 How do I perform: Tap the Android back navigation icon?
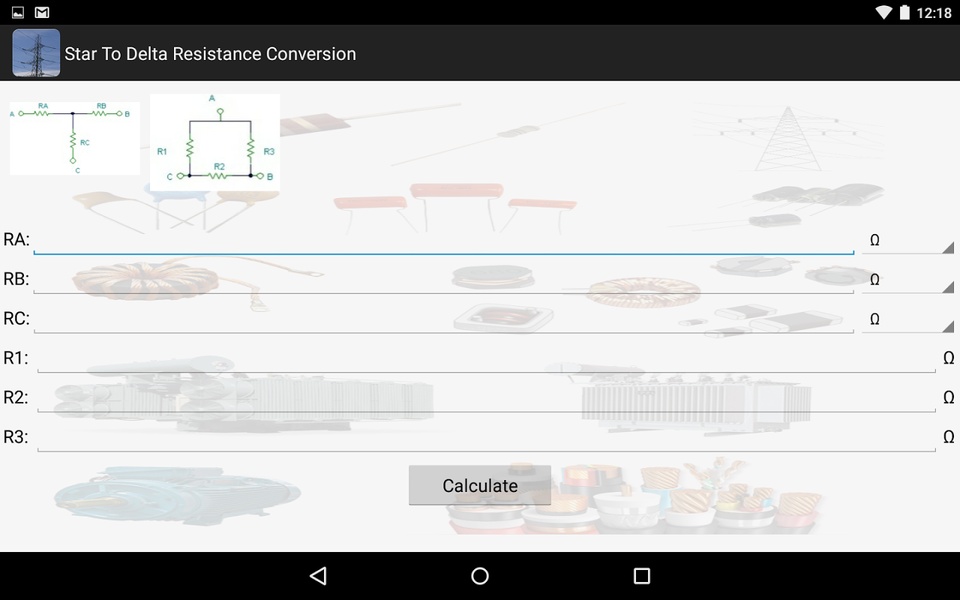pos(318,576)
